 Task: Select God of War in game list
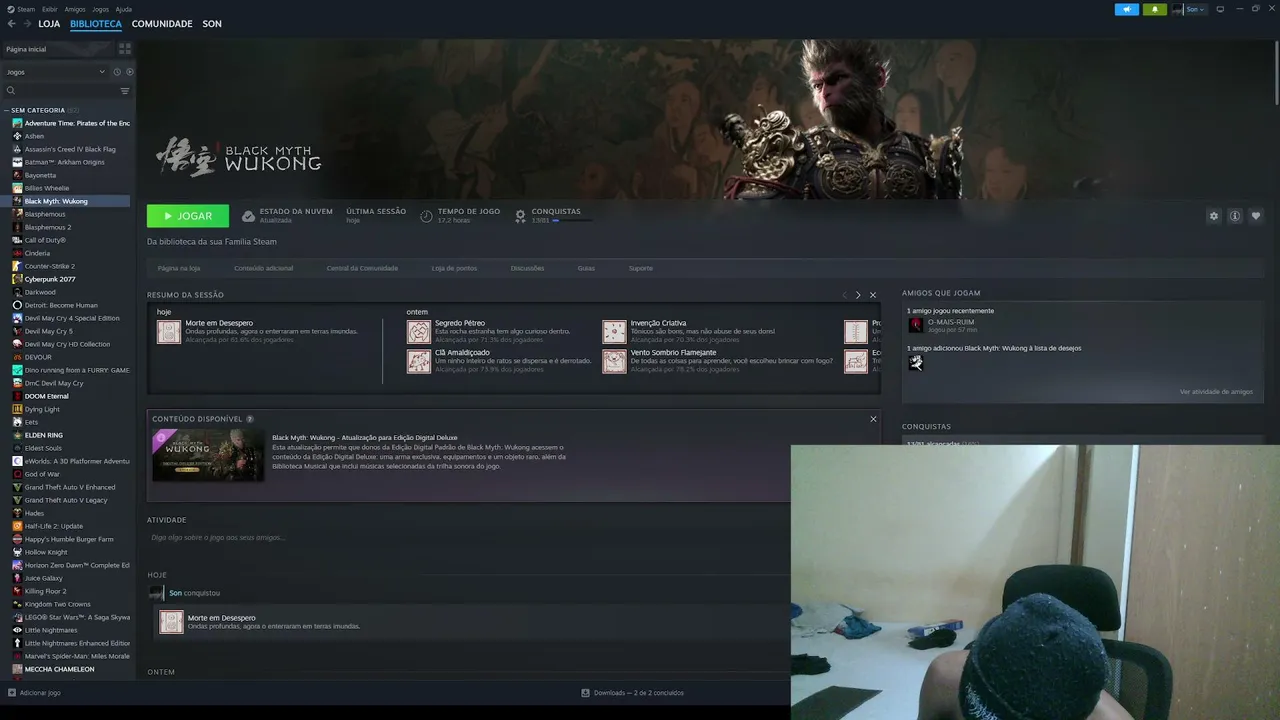(42, 474)
